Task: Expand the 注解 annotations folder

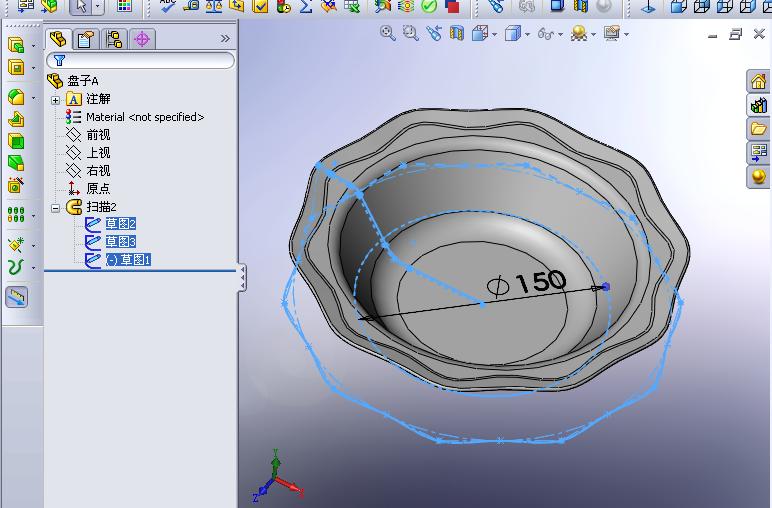Action: click(x=56, y=100)
